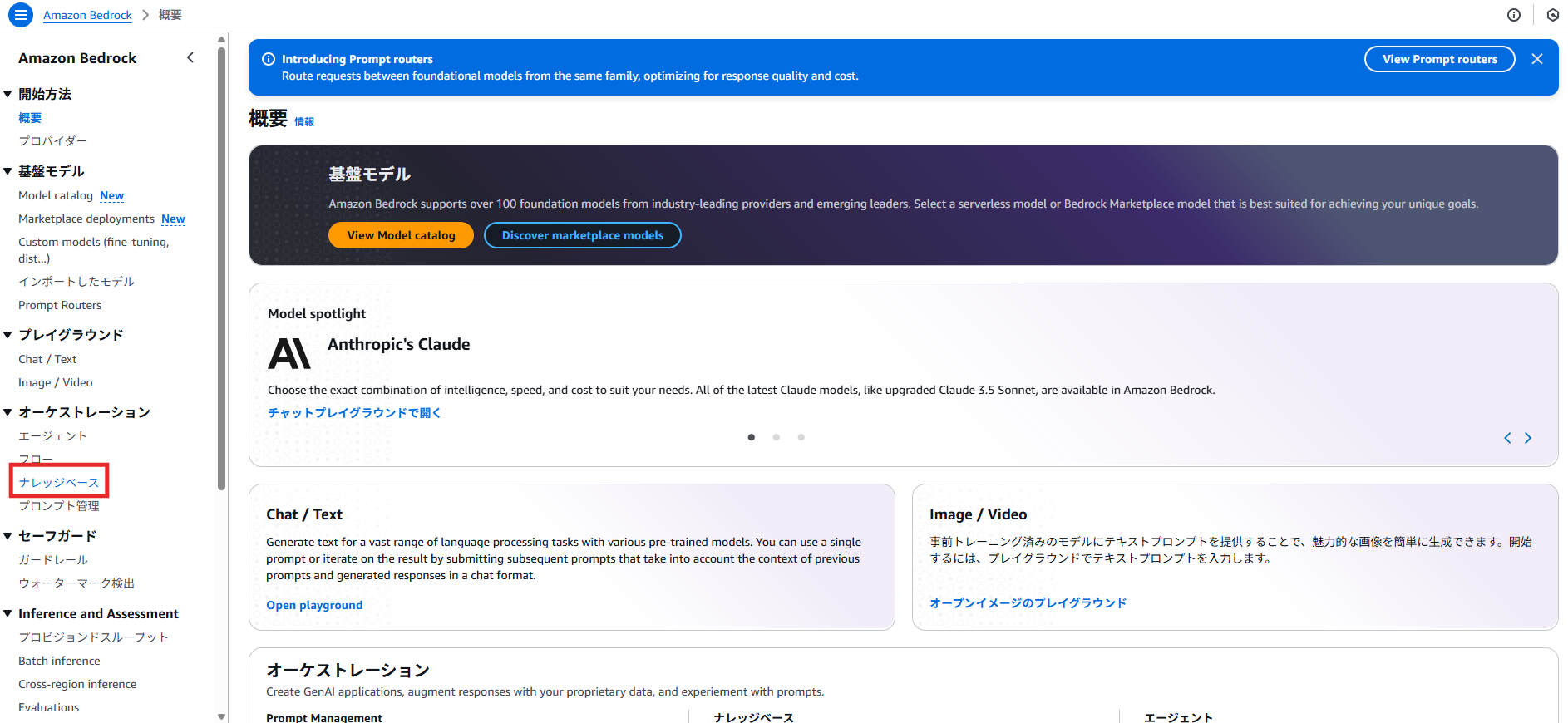Open Prompt Routers in the sidebar

pyautogui.click(x=60, y=305)
